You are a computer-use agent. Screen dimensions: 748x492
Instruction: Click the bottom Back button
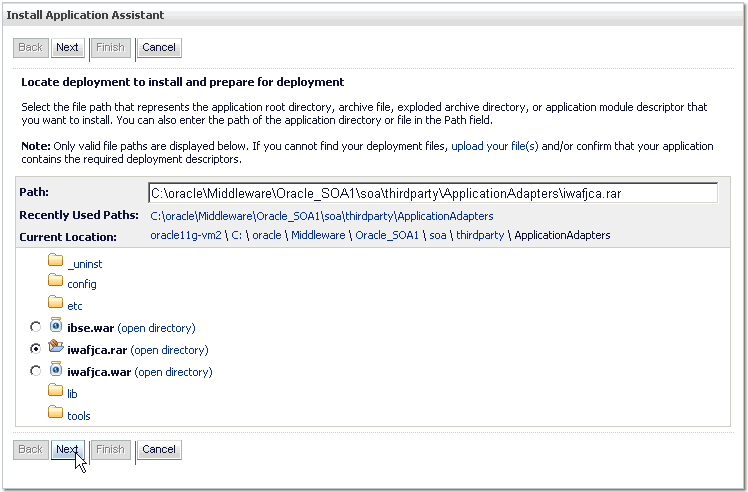pos(31,450)
